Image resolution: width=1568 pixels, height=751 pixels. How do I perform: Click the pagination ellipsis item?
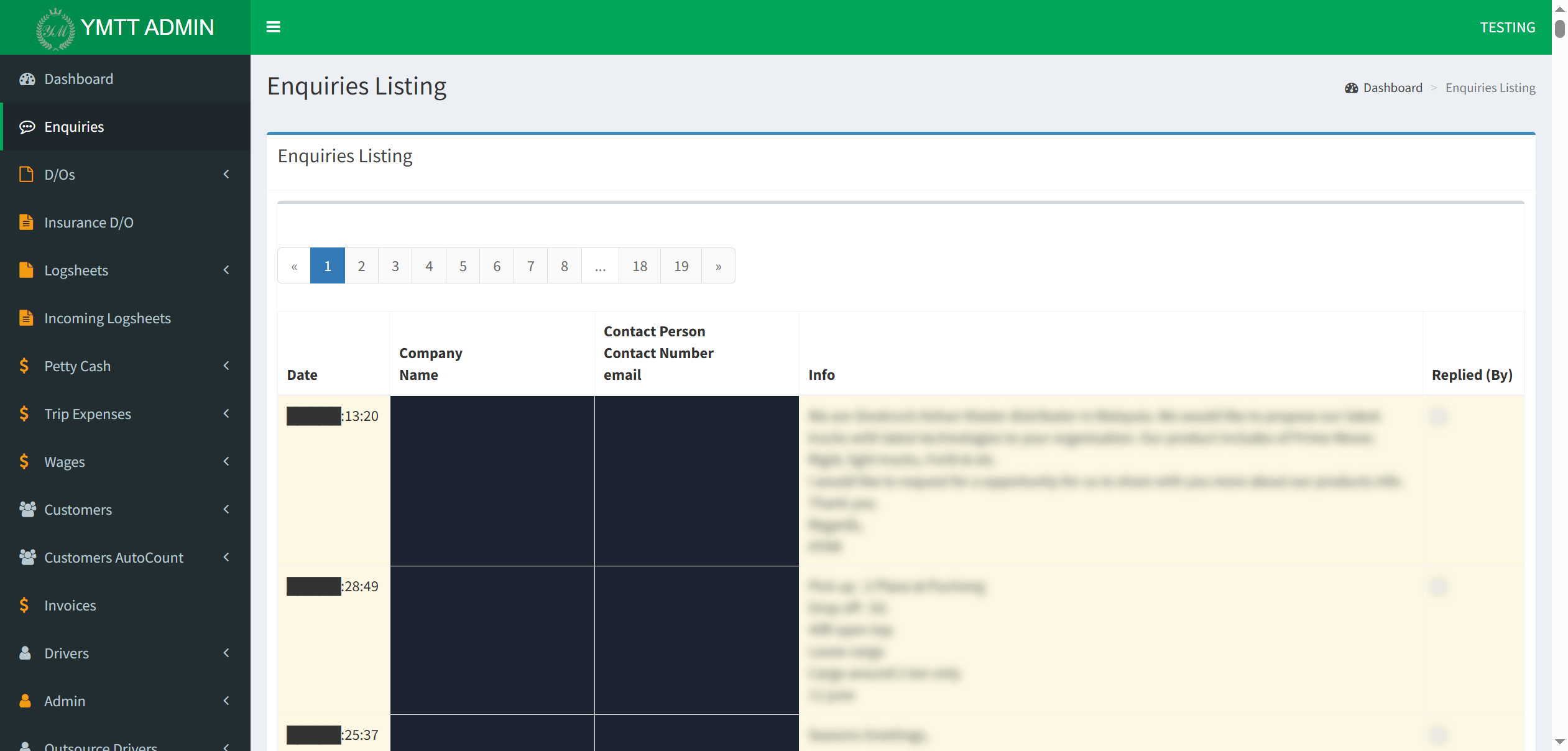pos(600,266)
